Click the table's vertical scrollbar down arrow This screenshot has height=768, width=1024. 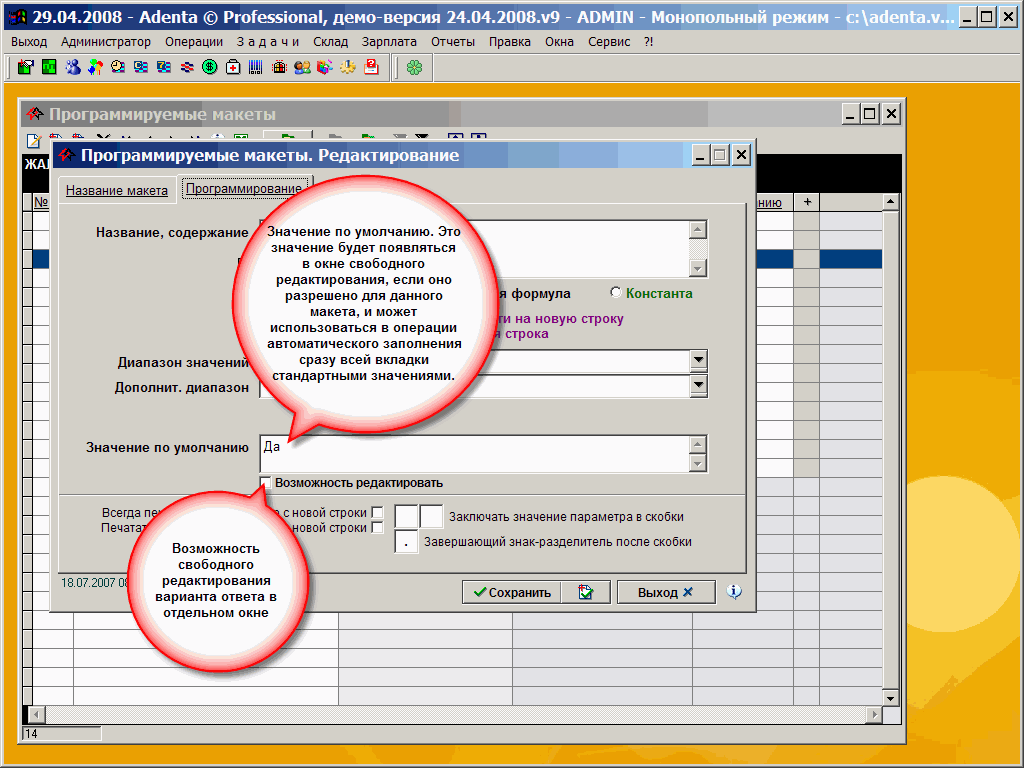pos(890,697)
